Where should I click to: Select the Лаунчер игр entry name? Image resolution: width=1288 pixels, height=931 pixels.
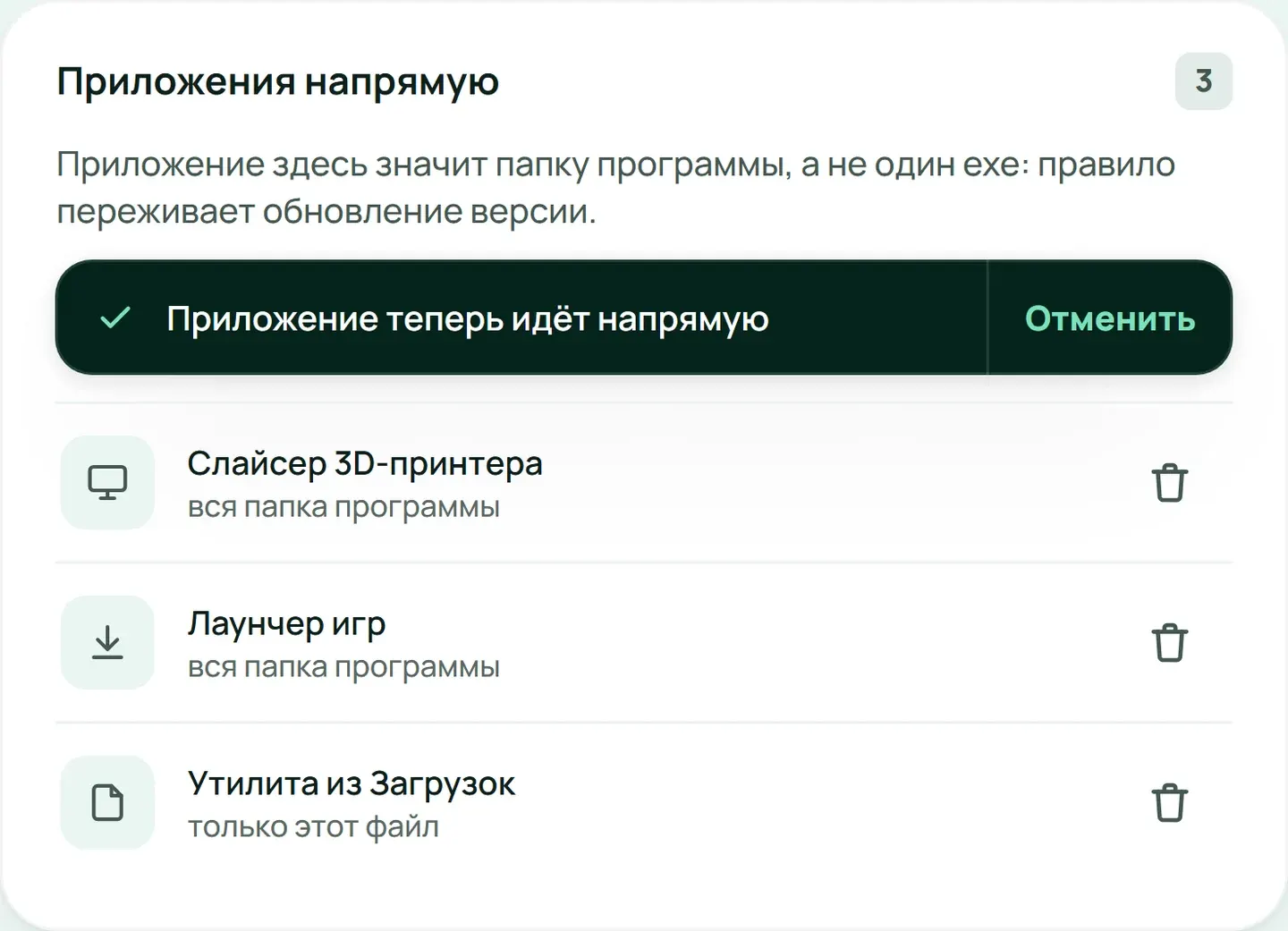pyautogui.click(x=286, y=623)
